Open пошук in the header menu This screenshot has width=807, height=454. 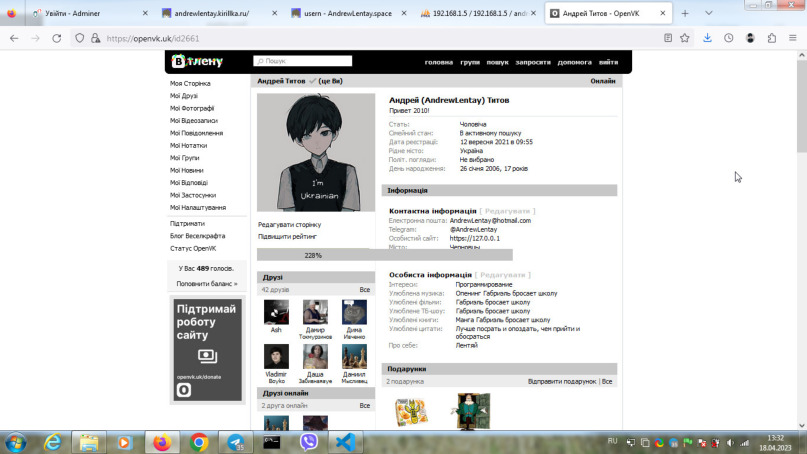point(497,62)
